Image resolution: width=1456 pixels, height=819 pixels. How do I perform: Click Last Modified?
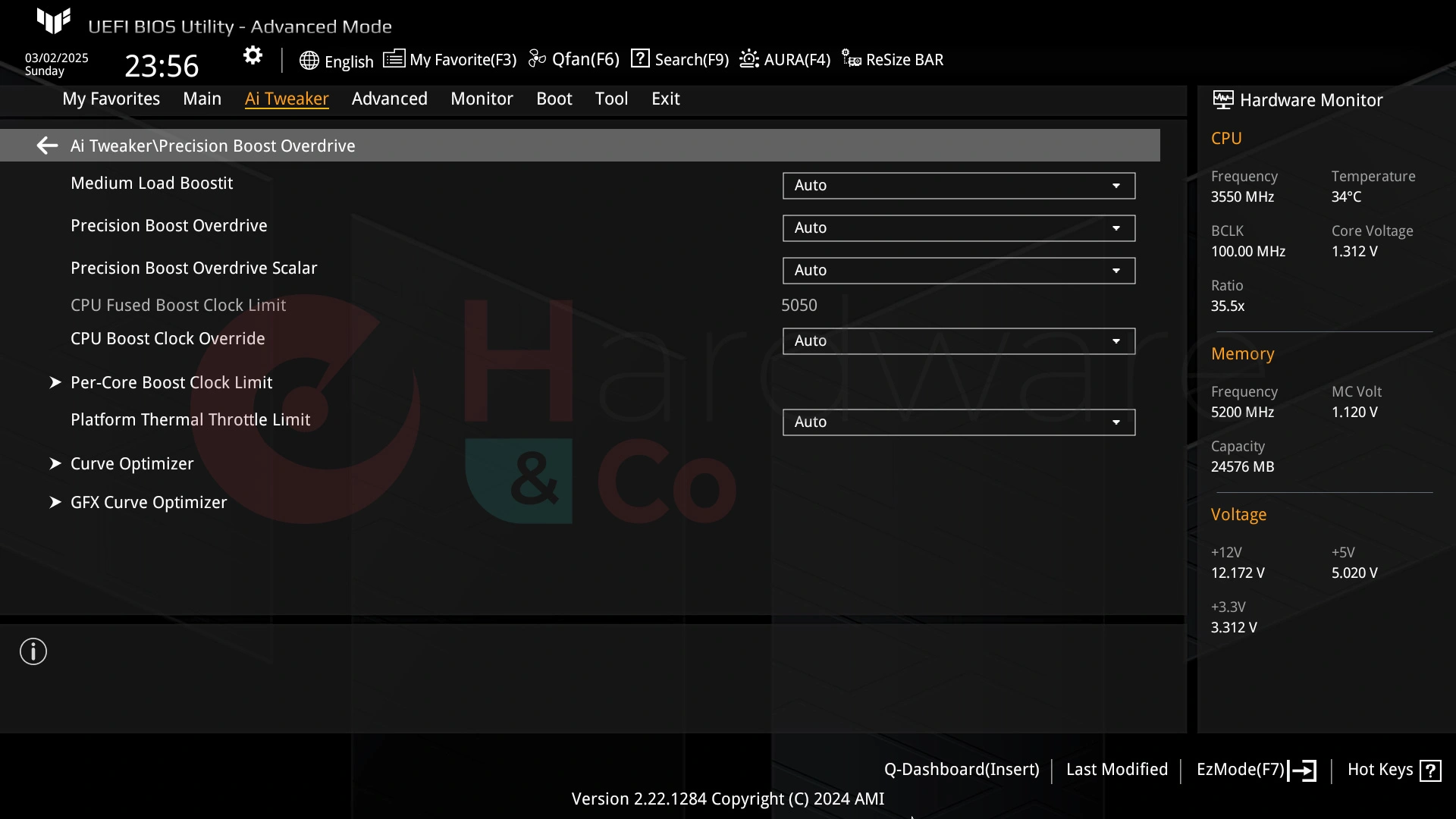click(1117, 770)
